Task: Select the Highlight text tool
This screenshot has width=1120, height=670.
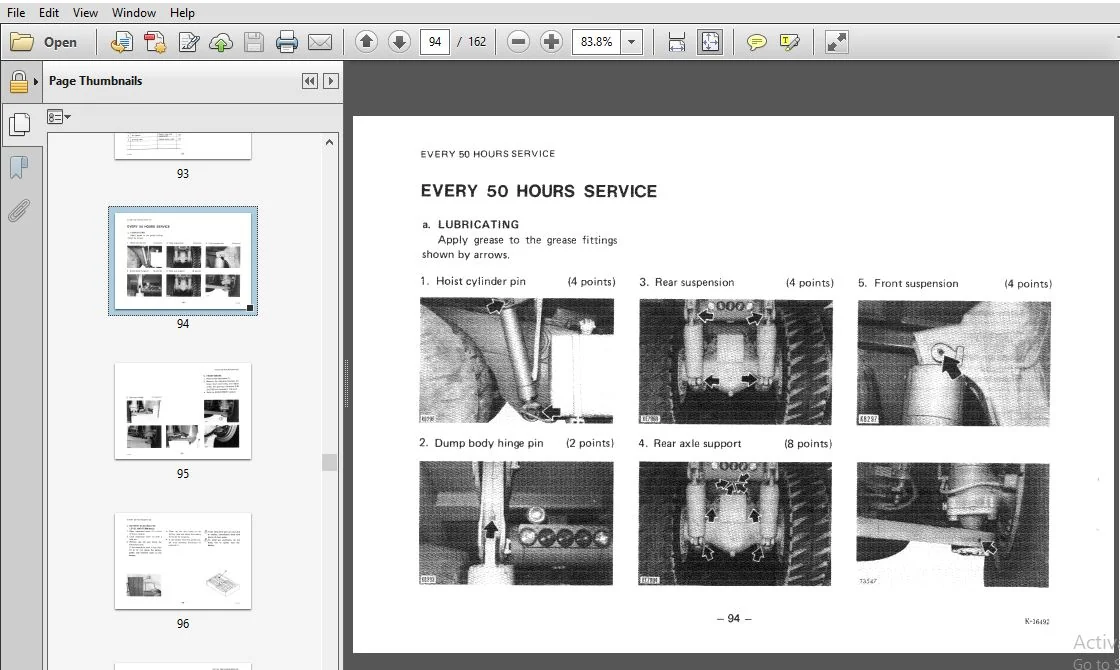Action: pyautogui.click(x=789, y=42)
